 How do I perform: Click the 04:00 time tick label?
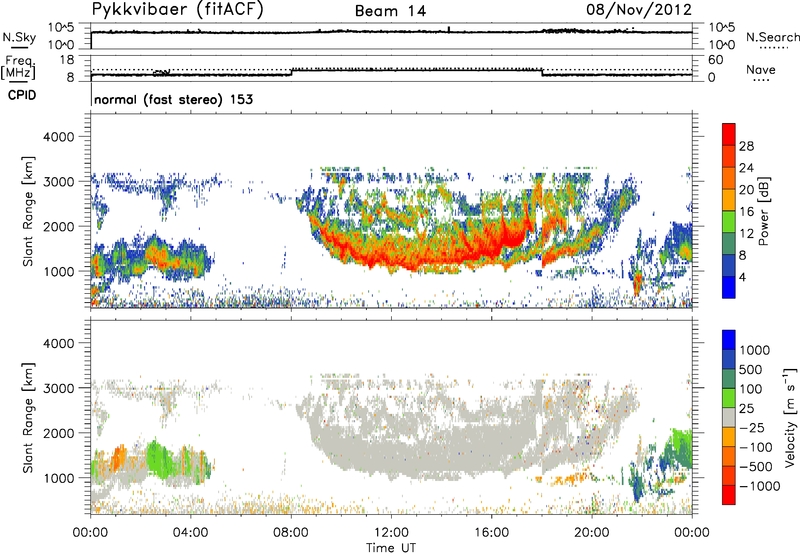[x=191, y=533]
